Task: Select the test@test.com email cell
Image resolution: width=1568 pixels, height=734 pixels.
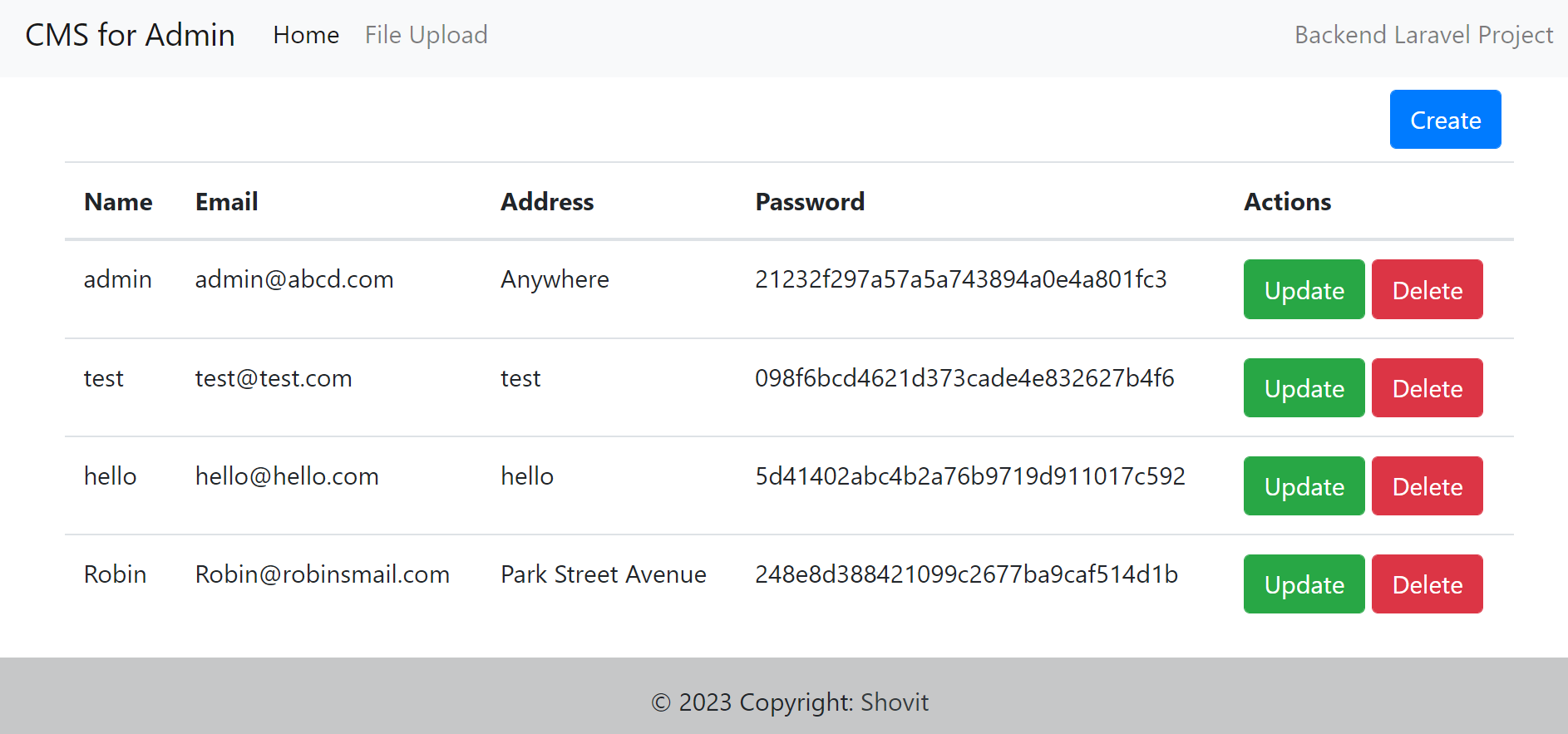Action: pos(274,378)
